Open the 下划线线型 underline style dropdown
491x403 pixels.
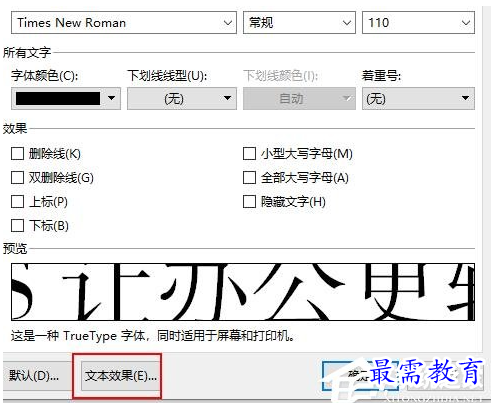(182, 98)
